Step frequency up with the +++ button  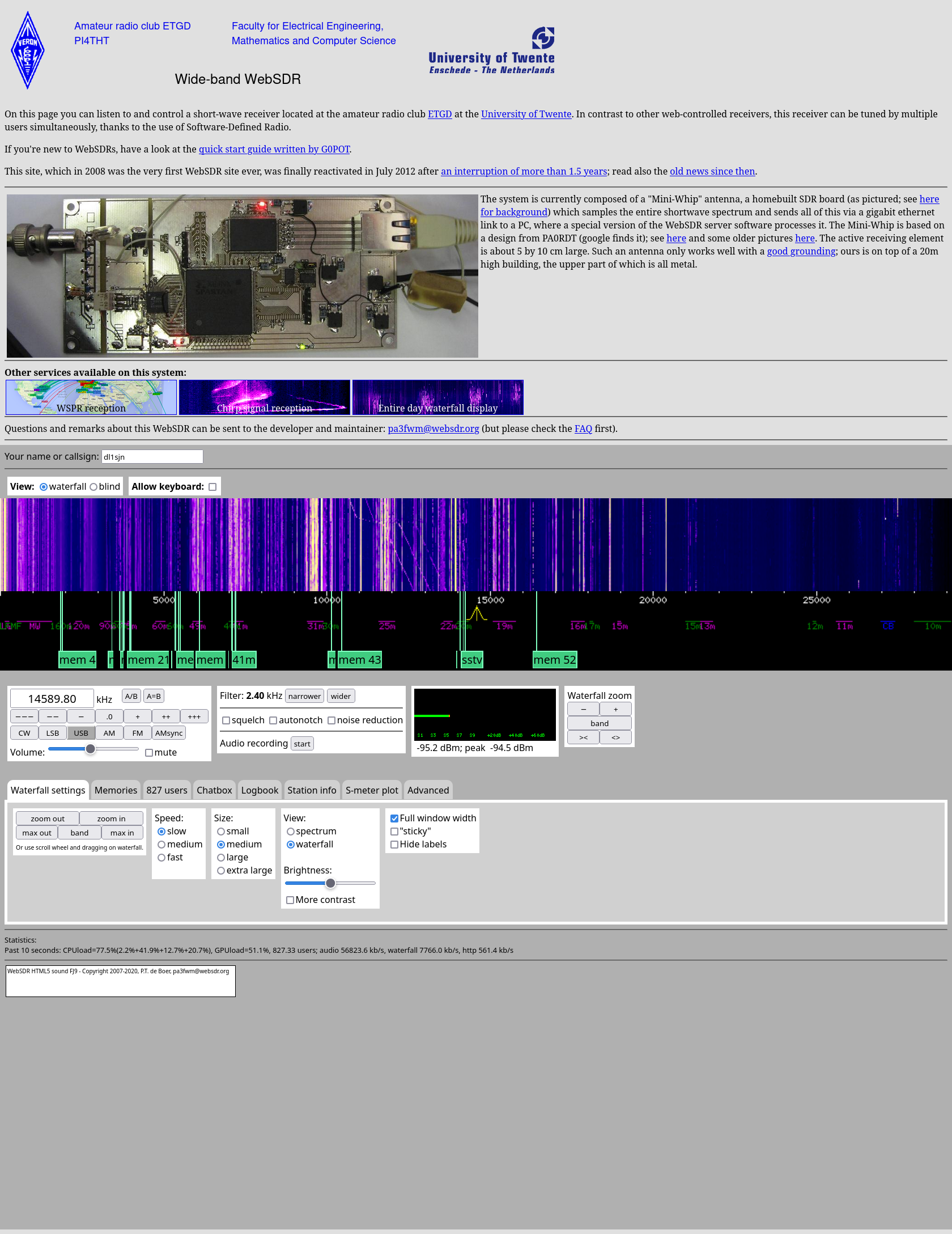click(x=194, y=716)
